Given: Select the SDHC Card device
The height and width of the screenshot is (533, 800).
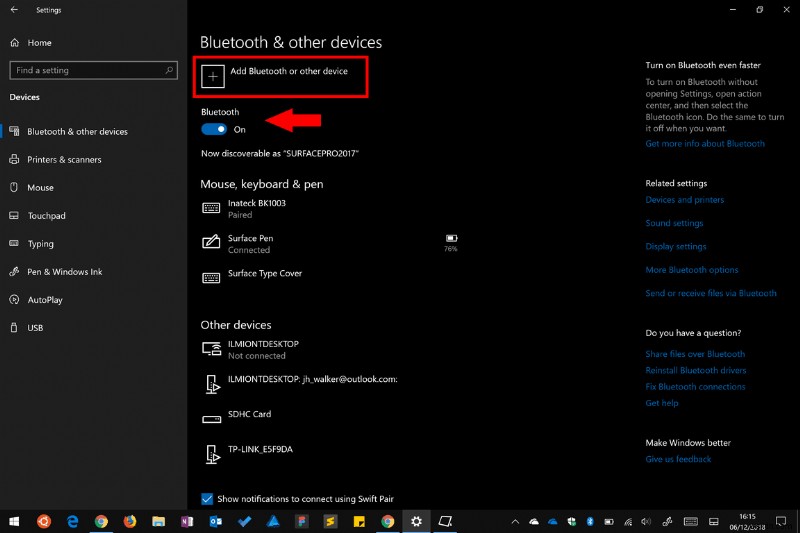Looking at the screenshot, I should (249, 414).
